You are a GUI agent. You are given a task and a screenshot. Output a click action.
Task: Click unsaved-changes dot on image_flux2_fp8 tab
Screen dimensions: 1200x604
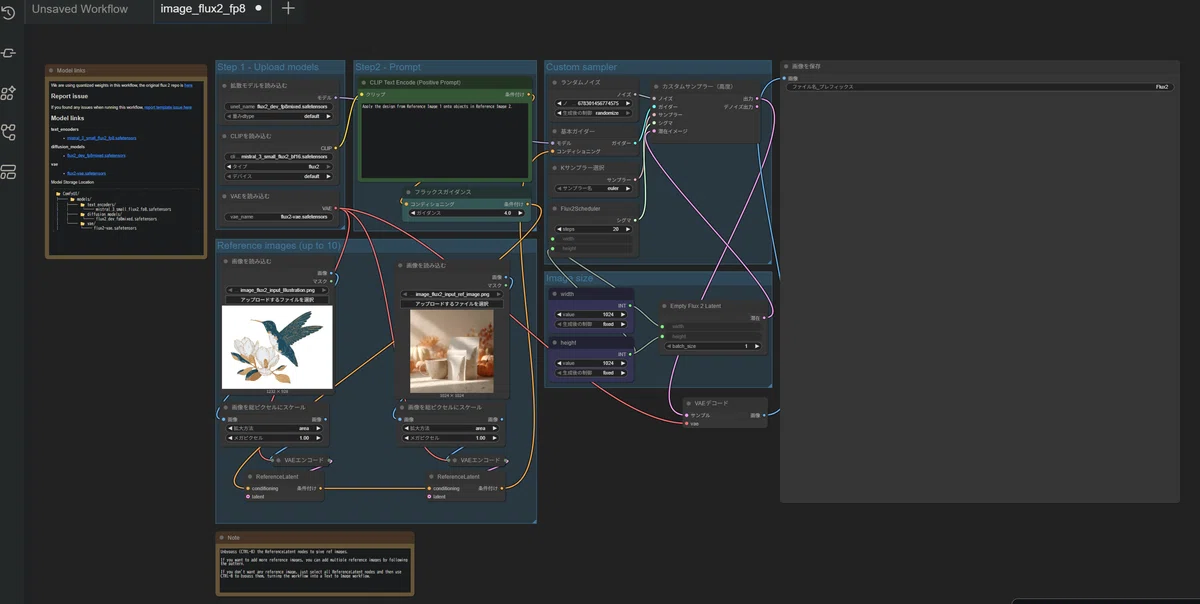259,8
